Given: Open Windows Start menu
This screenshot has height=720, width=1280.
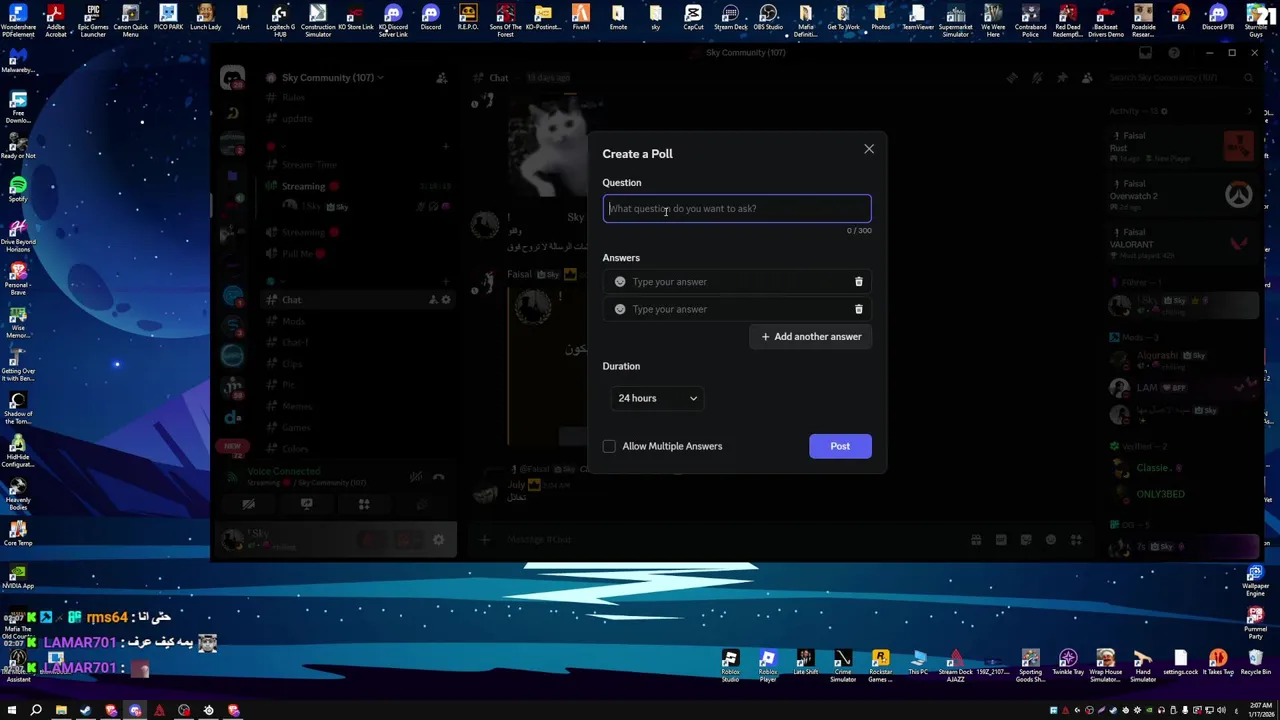Looking at the screenshot, I should (11, 711).
